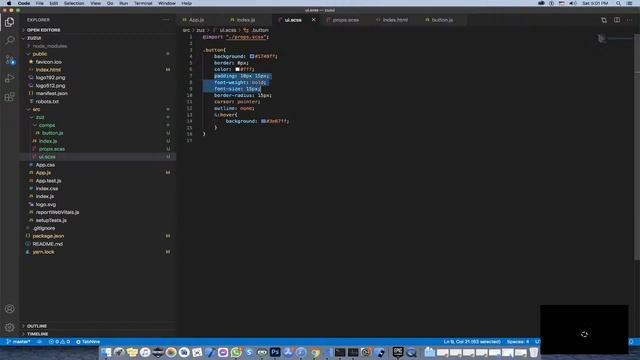
Task: Open the Selection menu
Action: [74, 3]
